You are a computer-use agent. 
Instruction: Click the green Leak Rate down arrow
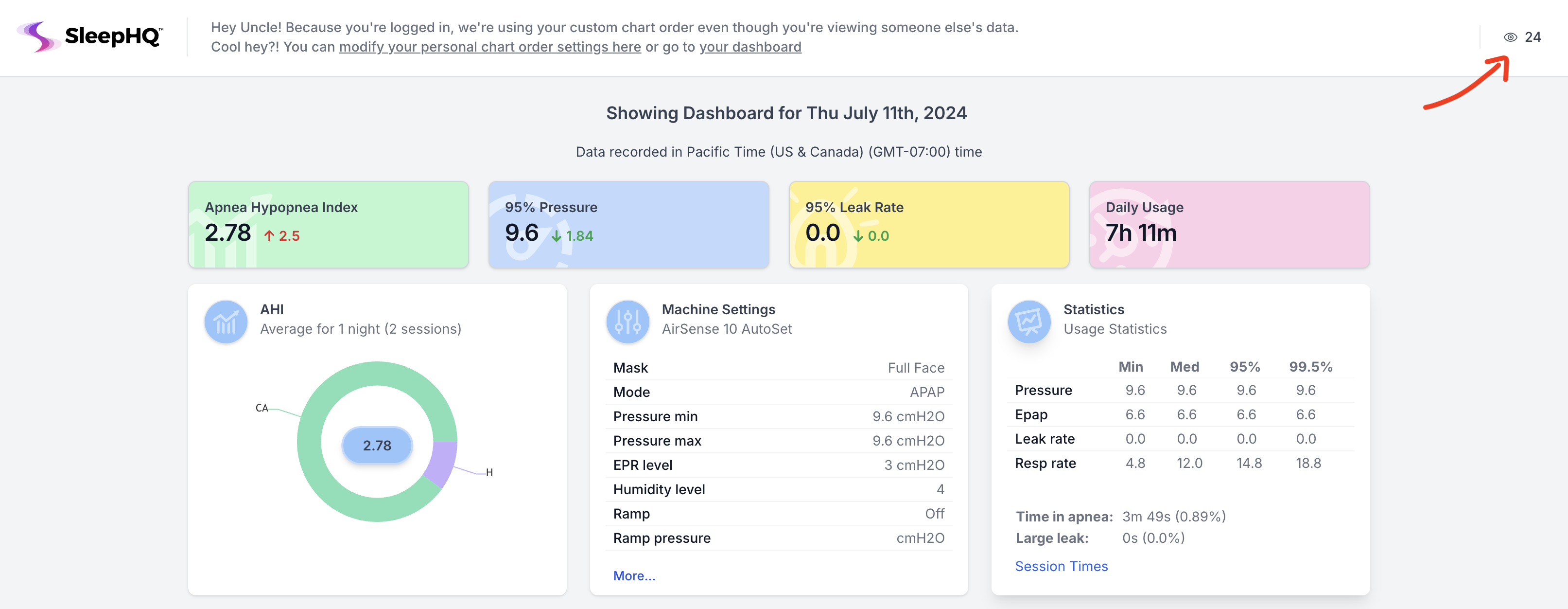[x=858, y=236]
